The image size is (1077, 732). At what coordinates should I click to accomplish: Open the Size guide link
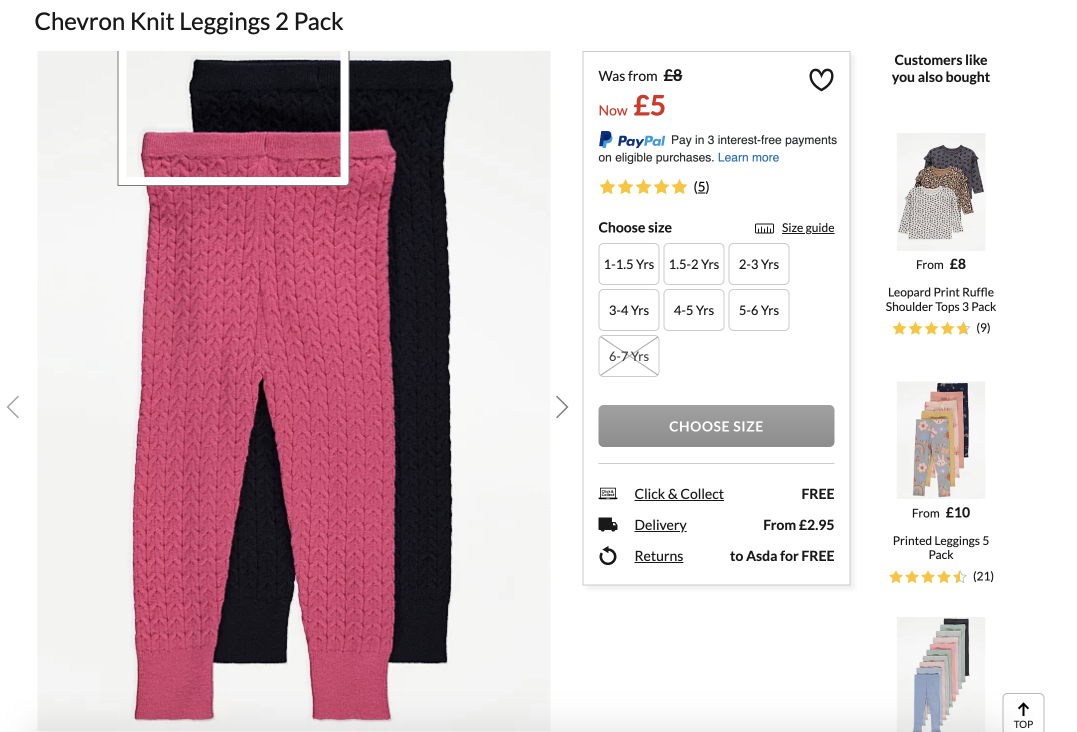click(808, 228)
